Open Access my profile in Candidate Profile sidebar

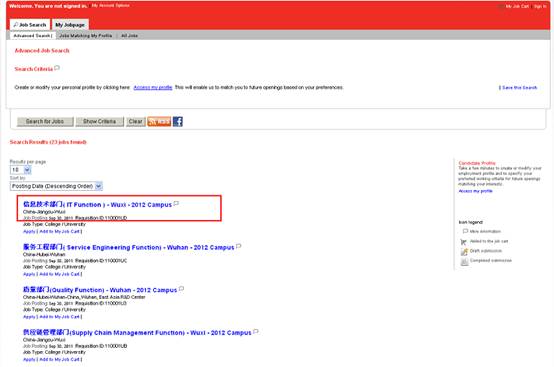point(475,191)
